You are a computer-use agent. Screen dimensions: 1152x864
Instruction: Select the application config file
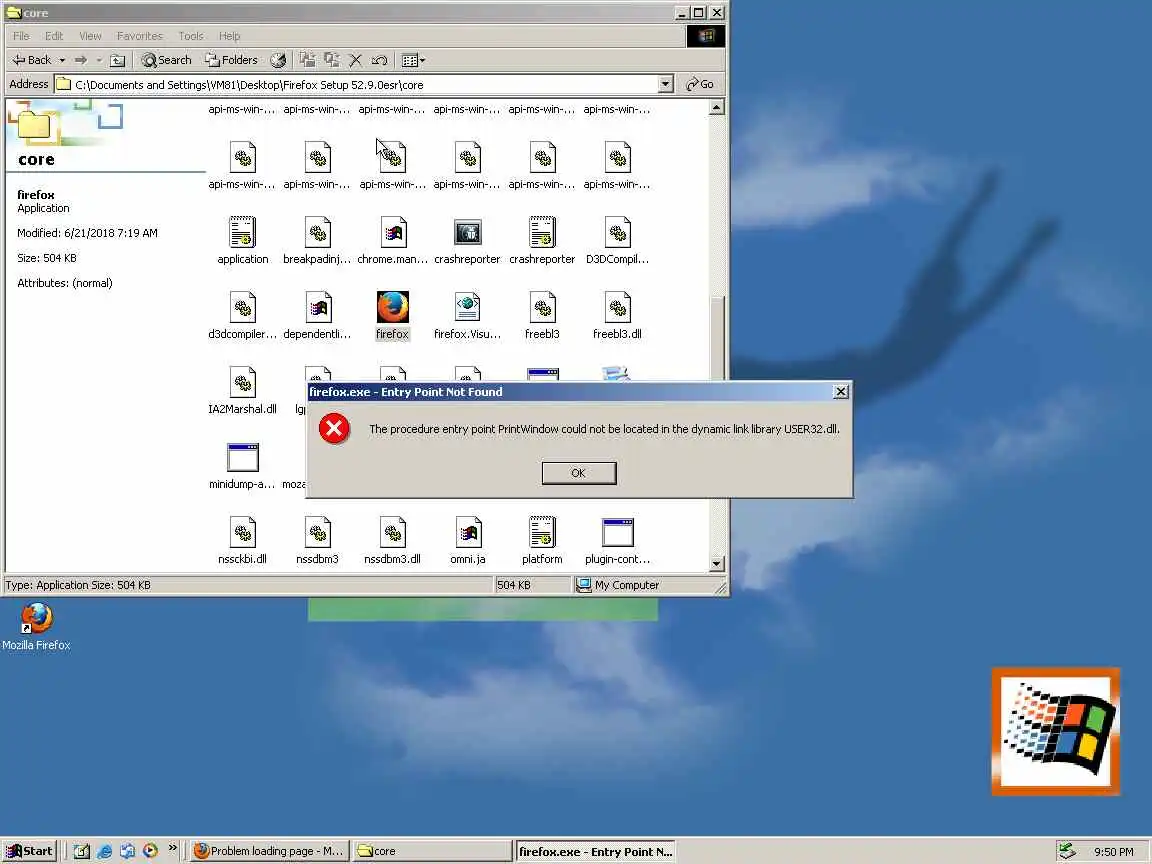tap(242, 241)
